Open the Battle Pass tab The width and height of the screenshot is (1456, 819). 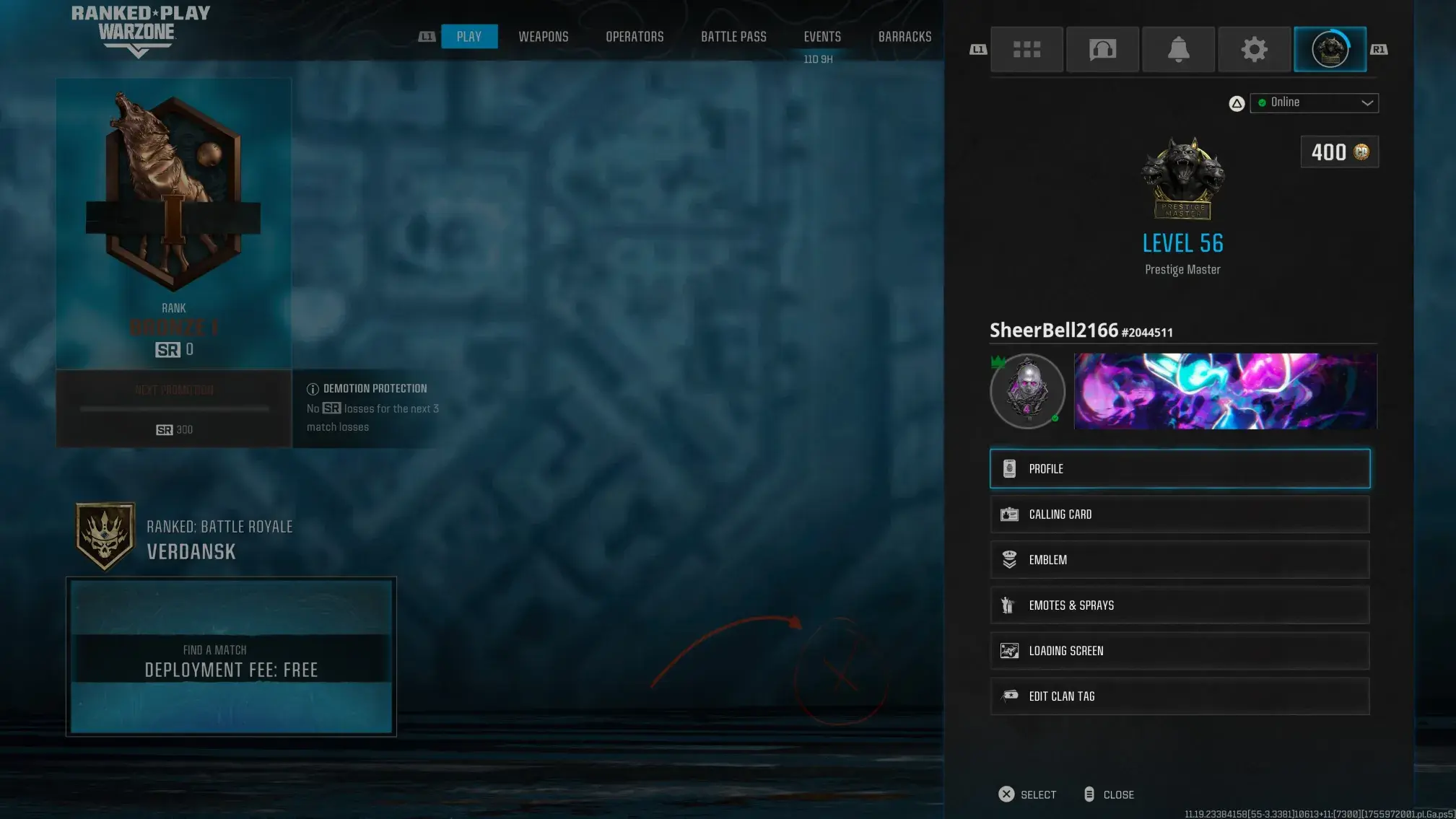click(733, 36)
